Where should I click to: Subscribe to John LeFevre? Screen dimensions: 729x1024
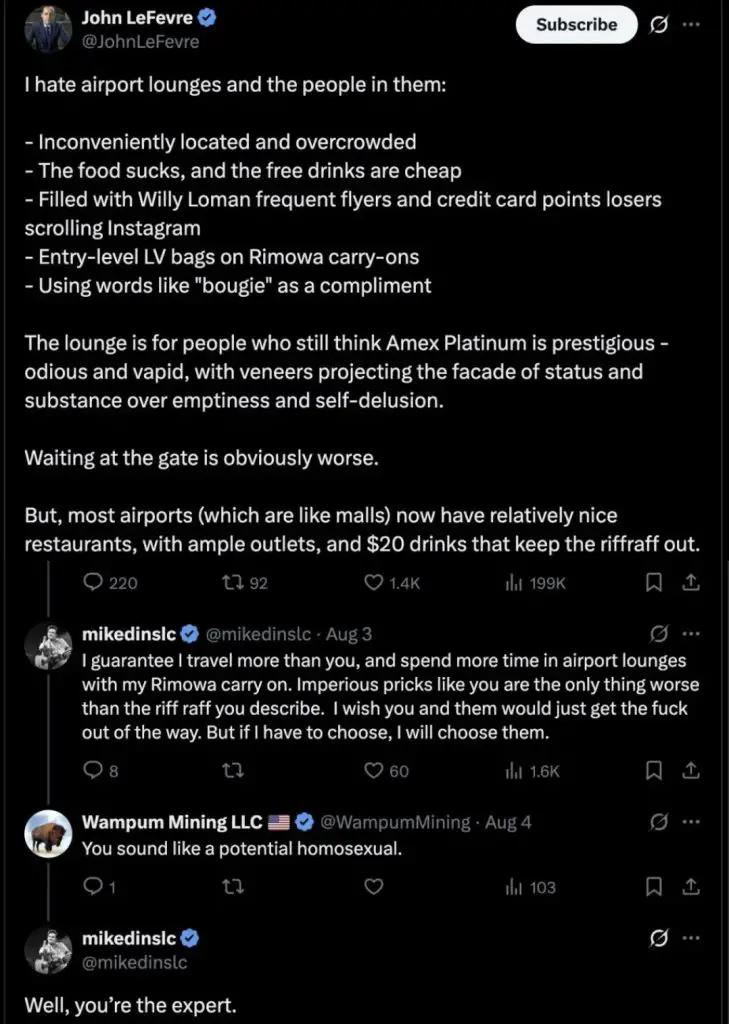(576, 25)
